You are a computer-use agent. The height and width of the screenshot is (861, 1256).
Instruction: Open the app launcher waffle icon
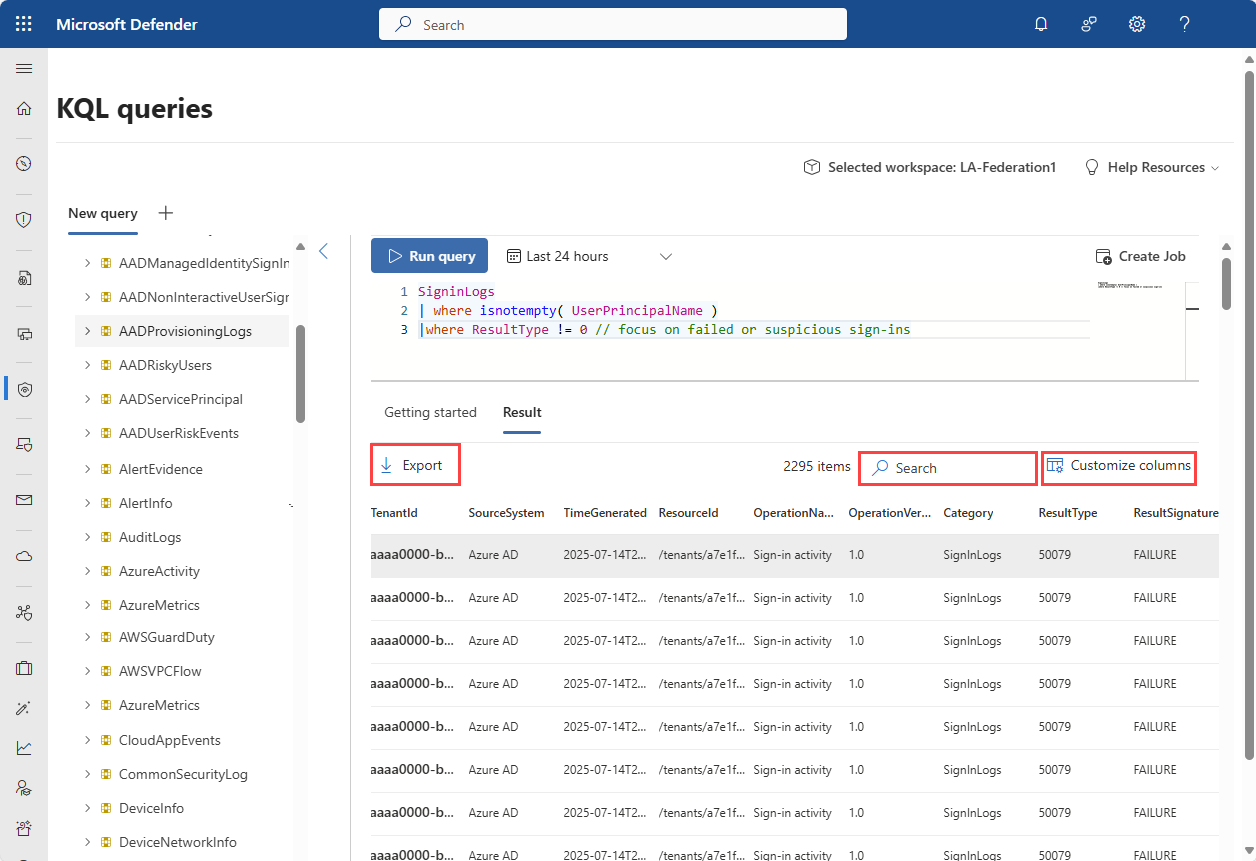24,24
